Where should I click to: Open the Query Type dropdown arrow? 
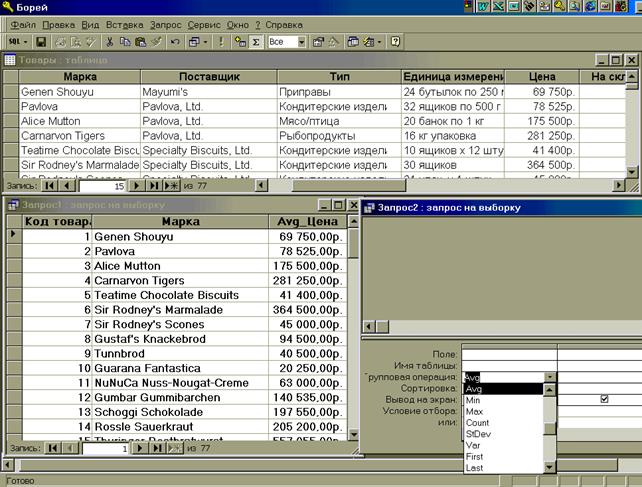pos(206,42)
